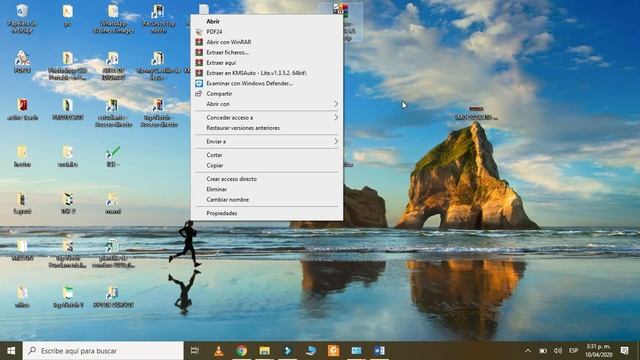Select the Papelera de reciclaje desktop icon
Screen dimensions: 640x360
[22, 19]
